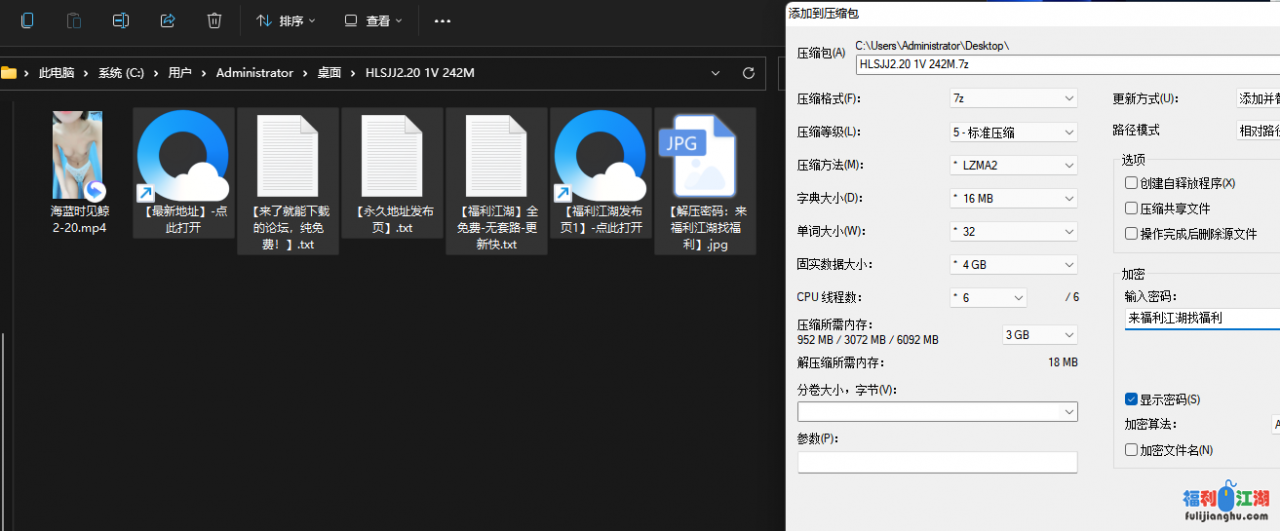Open the 排序 sort menu

(285, 20)
